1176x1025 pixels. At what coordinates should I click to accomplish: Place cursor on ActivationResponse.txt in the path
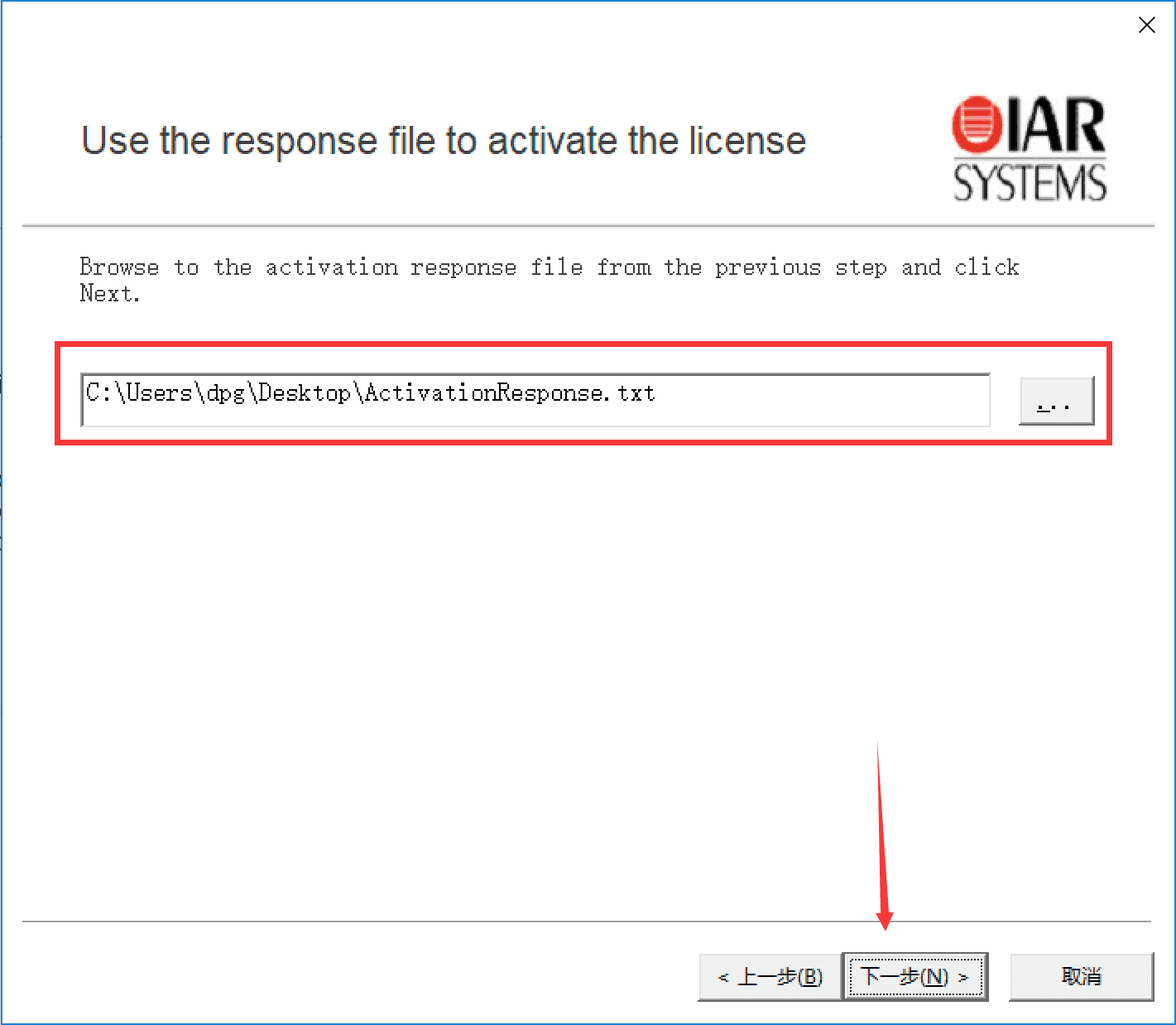pyautogui.click(x=510, y=392)
